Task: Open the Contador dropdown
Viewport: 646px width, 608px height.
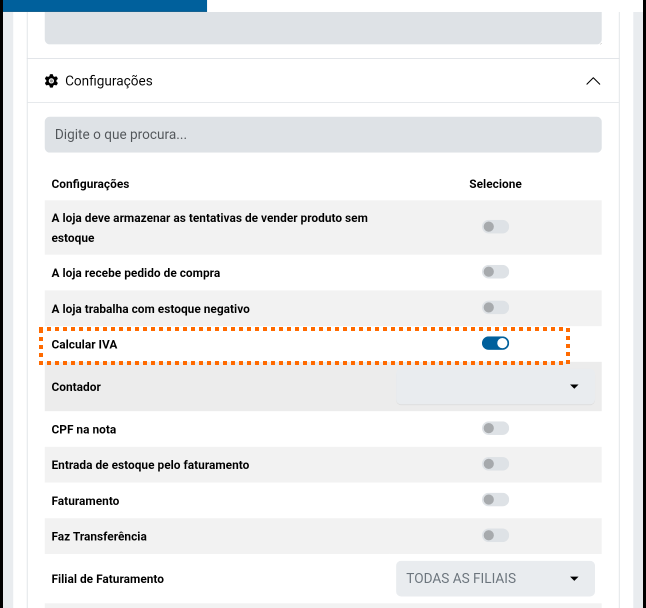Action: point(495,386)
